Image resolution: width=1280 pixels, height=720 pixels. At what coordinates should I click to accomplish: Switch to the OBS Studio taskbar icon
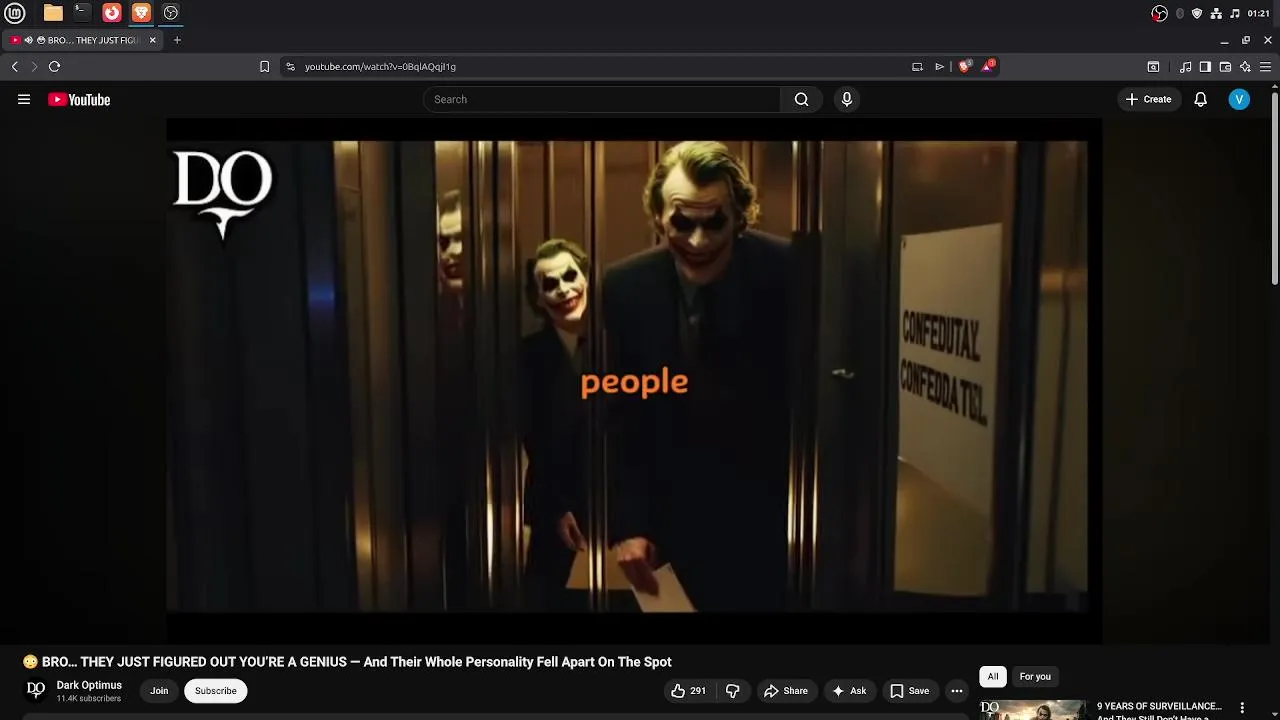(171, 13)
